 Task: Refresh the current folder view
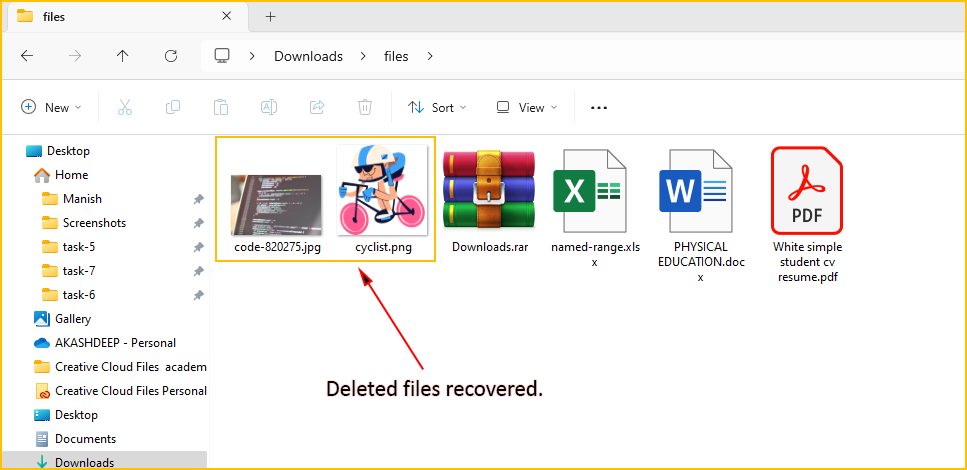pos(171,56)
